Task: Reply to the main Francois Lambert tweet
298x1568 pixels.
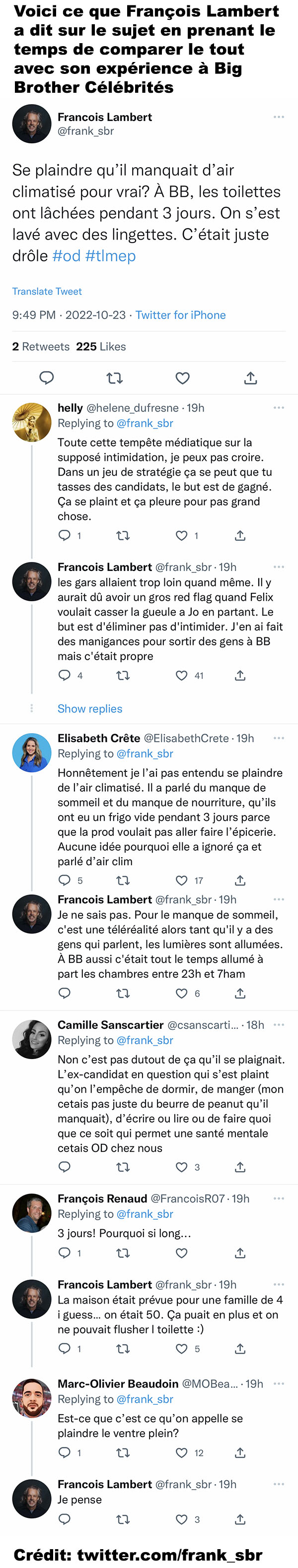Action: [x=47, y=378]
